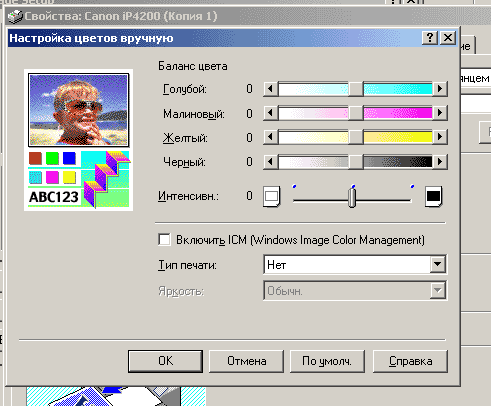This screenshot has height=406, width=491.
Task: Click the Баланс цвета label
Action: (193, 66)
